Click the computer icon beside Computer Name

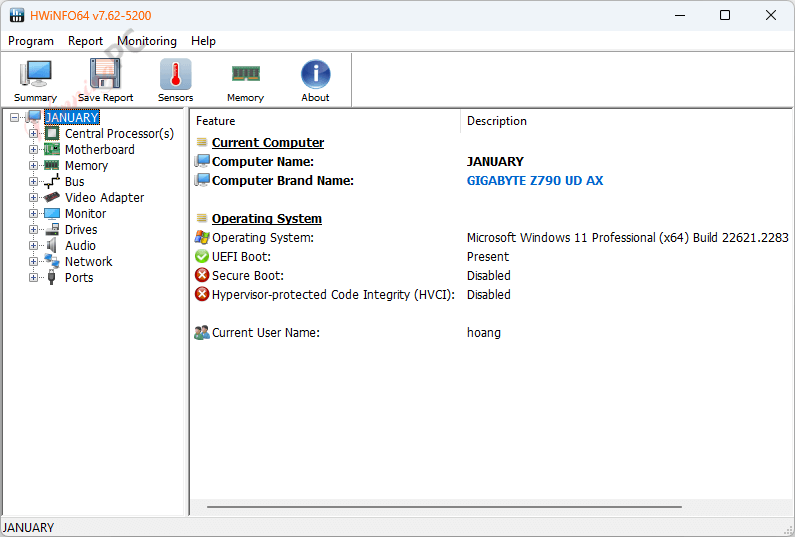tap(202, 161)
